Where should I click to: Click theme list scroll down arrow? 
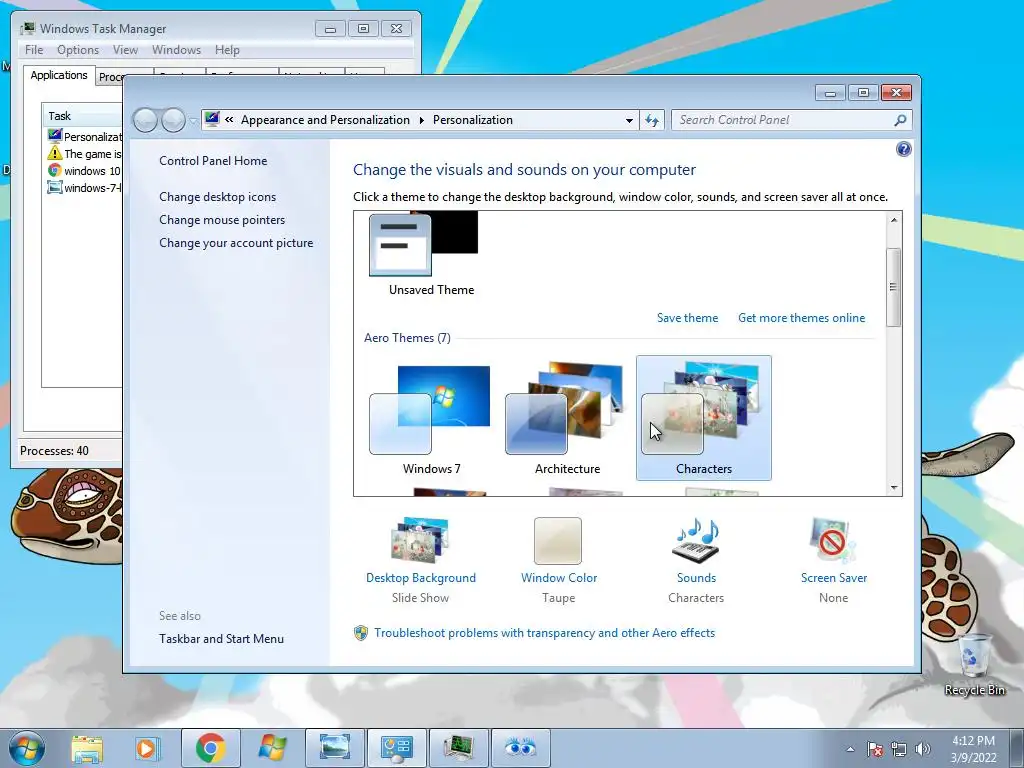click(894, 488)
